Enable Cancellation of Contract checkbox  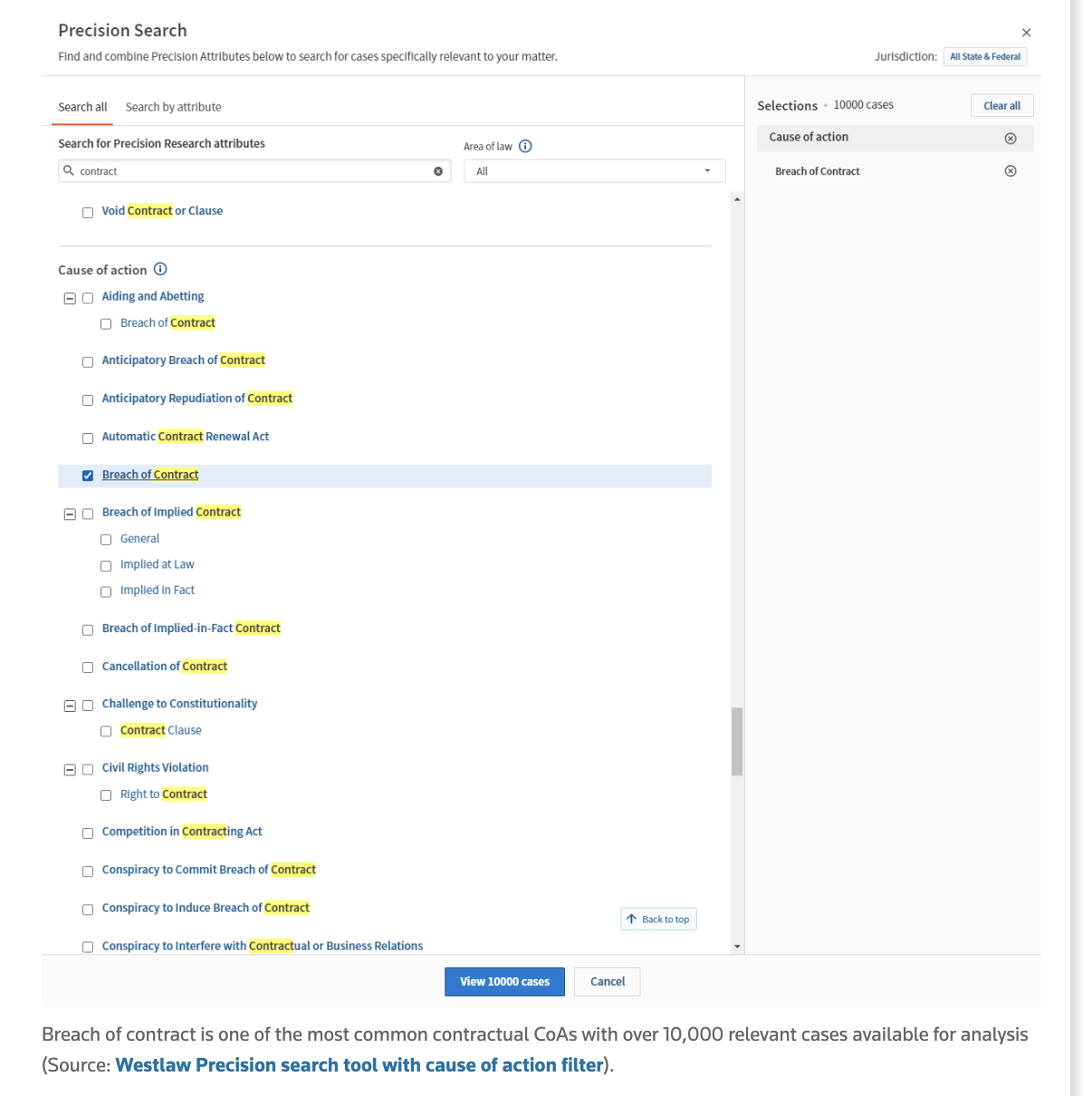pos(88,668)
